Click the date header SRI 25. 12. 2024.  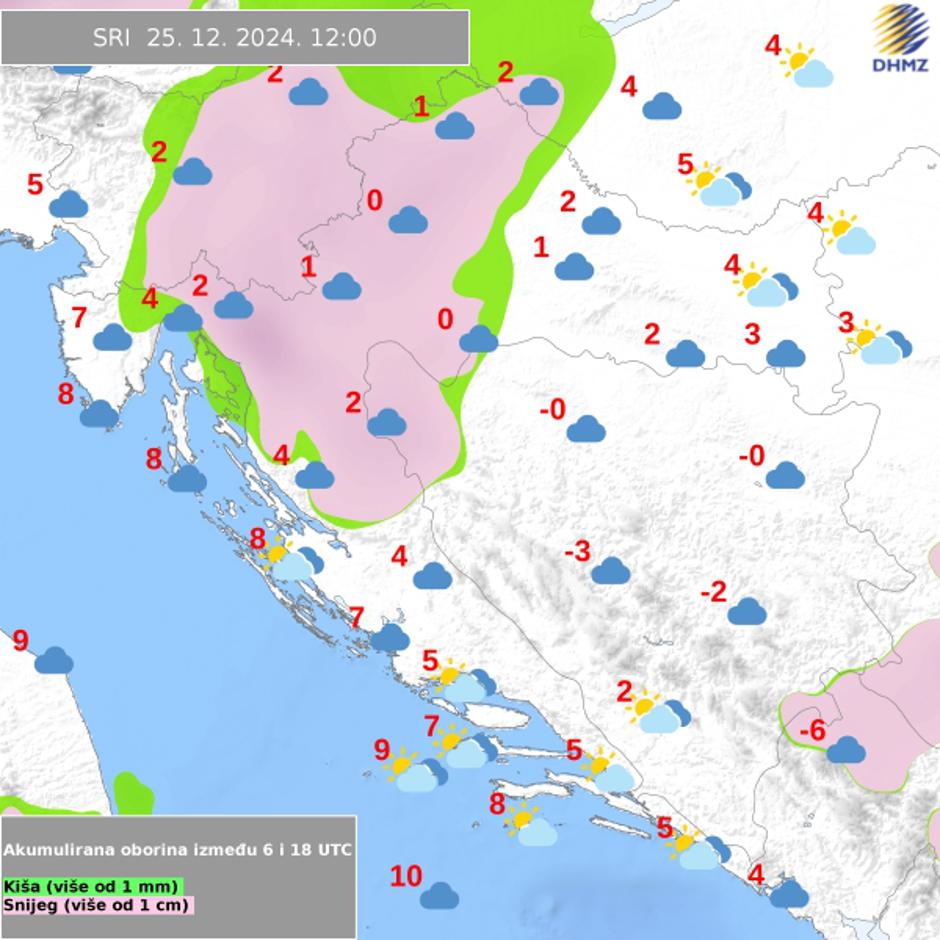[x=235, y=38]
